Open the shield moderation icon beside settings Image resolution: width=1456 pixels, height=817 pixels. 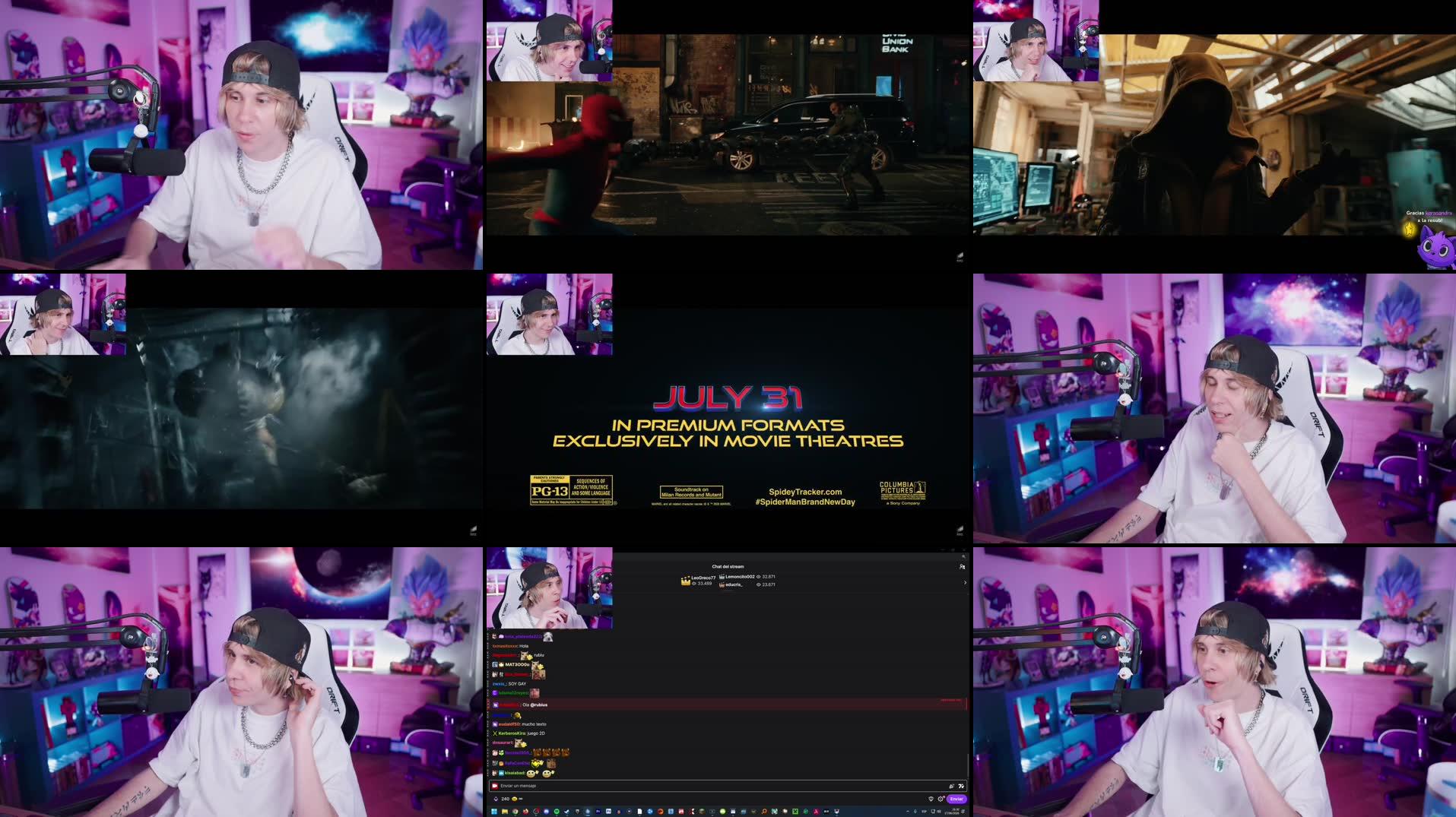pos(931,799)
